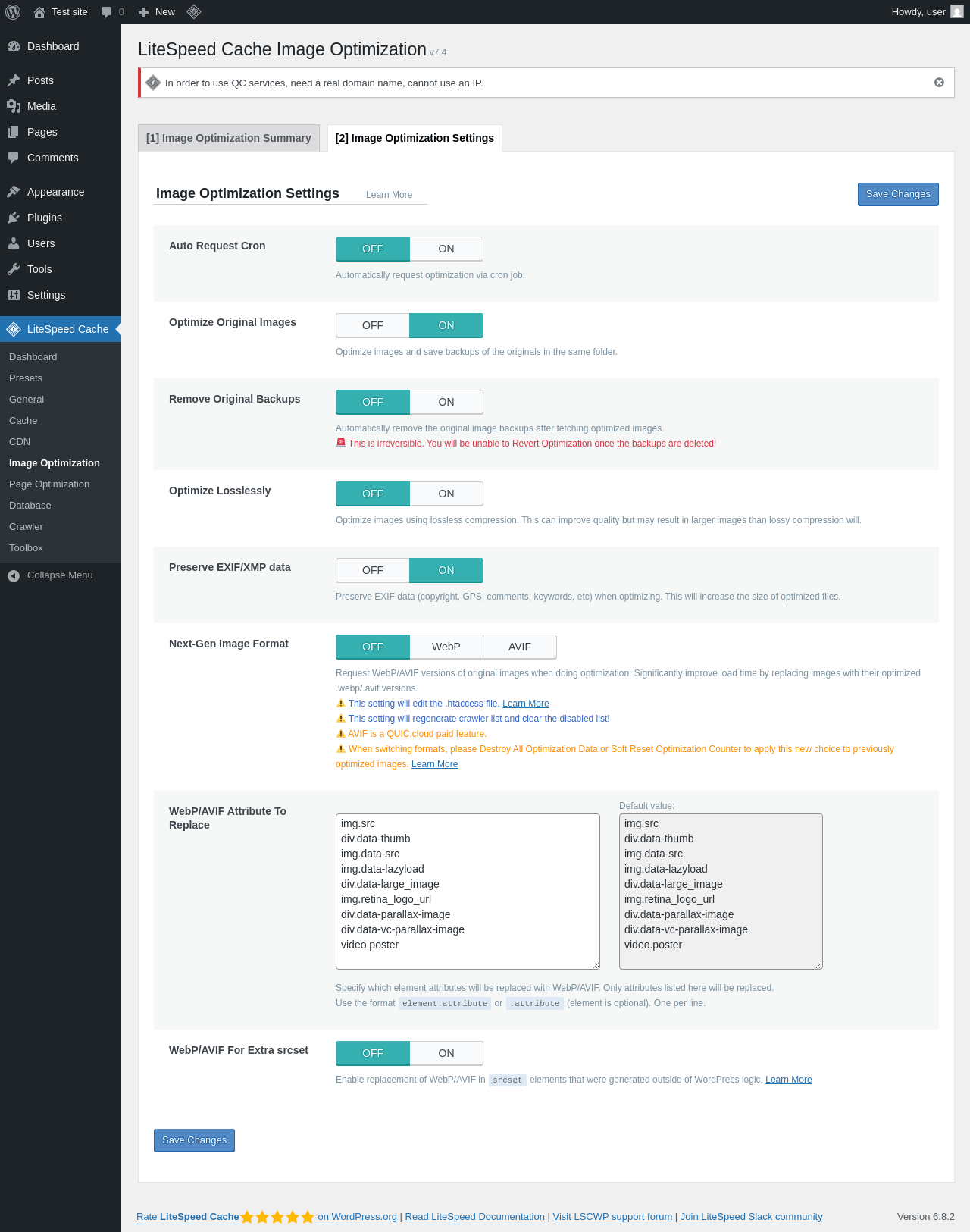Join LiteSpeed Slack community link
970x1232 pixels.
751,1217
